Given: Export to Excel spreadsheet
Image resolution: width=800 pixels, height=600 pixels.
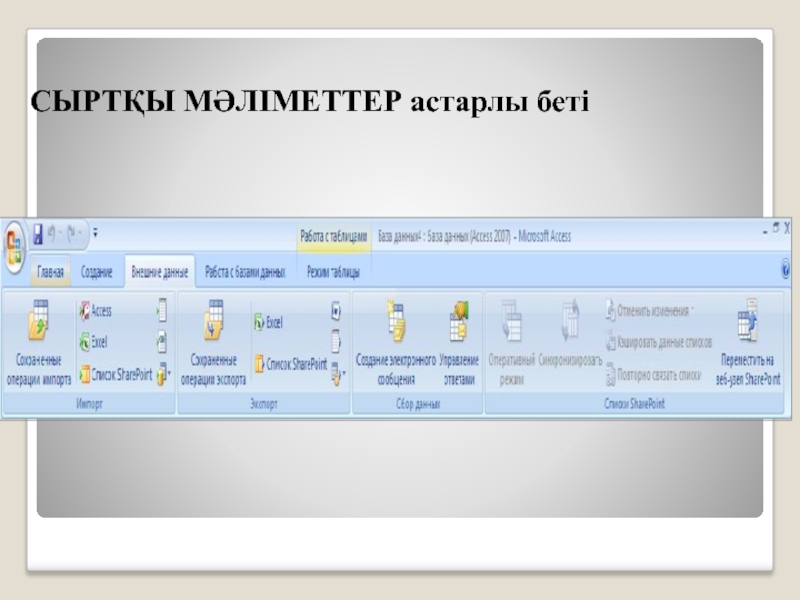Looking at the screenshot, I should (x=268, y=322).
